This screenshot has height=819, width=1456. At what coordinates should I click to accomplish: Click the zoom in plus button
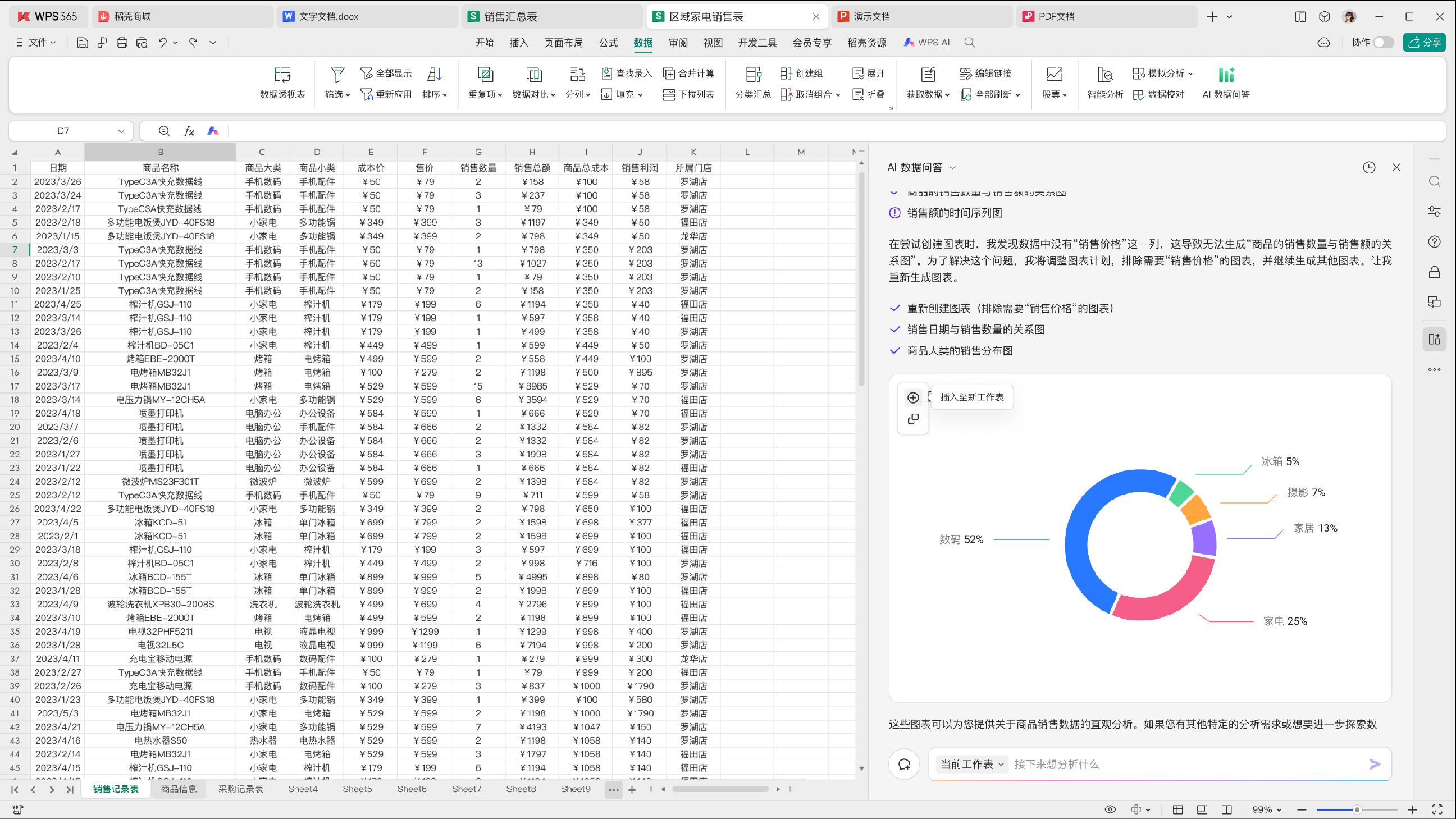point(1412,809)
